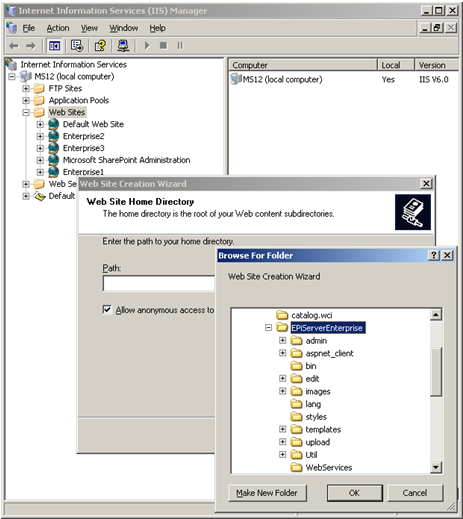Screen dimensions: 463x519
Task: Click the home directory Path input field
Action: click(159, 283)
